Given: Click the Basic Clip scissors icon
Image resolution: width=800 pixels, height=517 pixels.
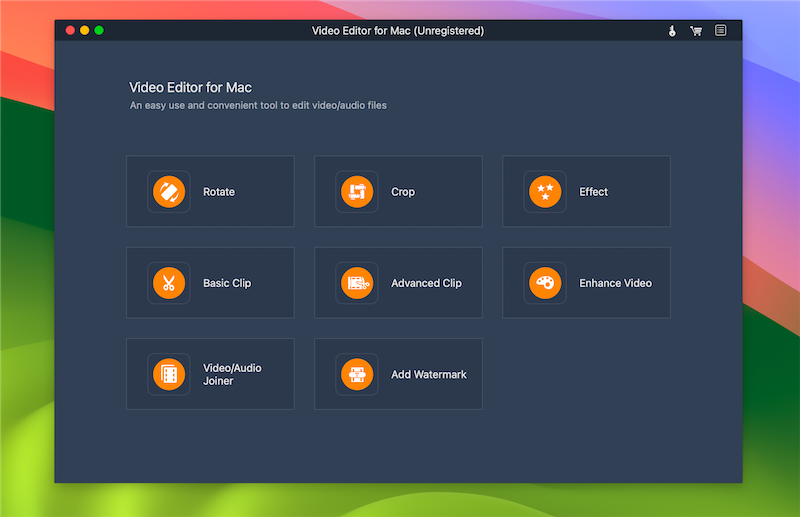Looking at the screenshot, I should (x=169, y=283).
